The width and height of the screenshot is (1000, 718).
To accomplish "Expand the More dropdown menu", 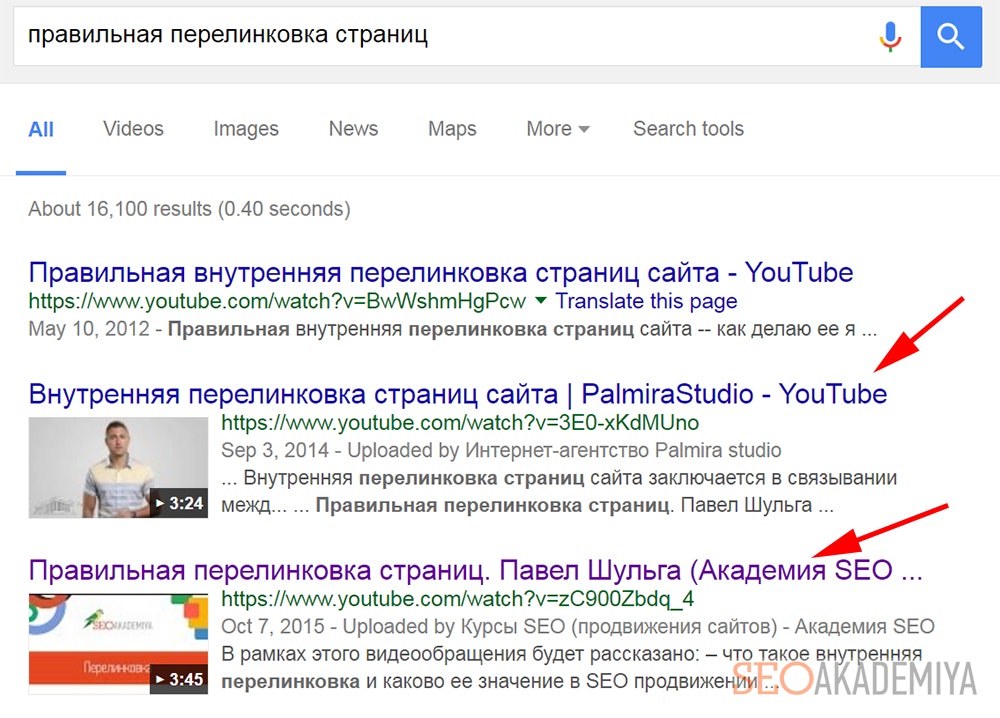I will tap(557, 129).
